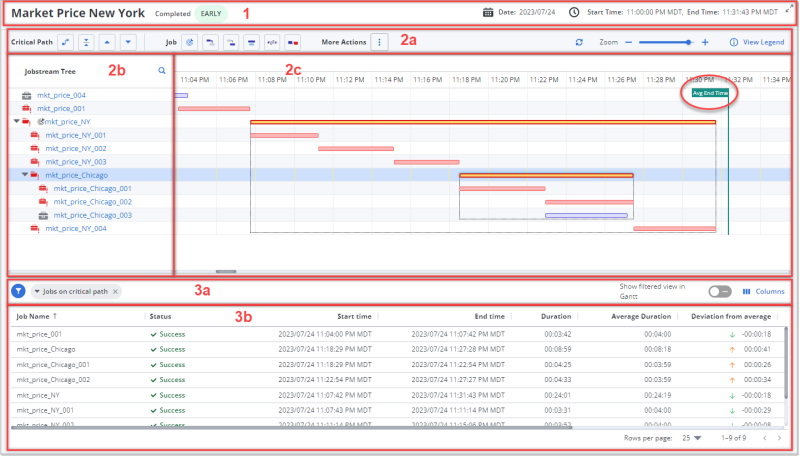Remove the Jobs on critical path filter
This screenshot has height=457, width=800.
(x=115, y=291)
